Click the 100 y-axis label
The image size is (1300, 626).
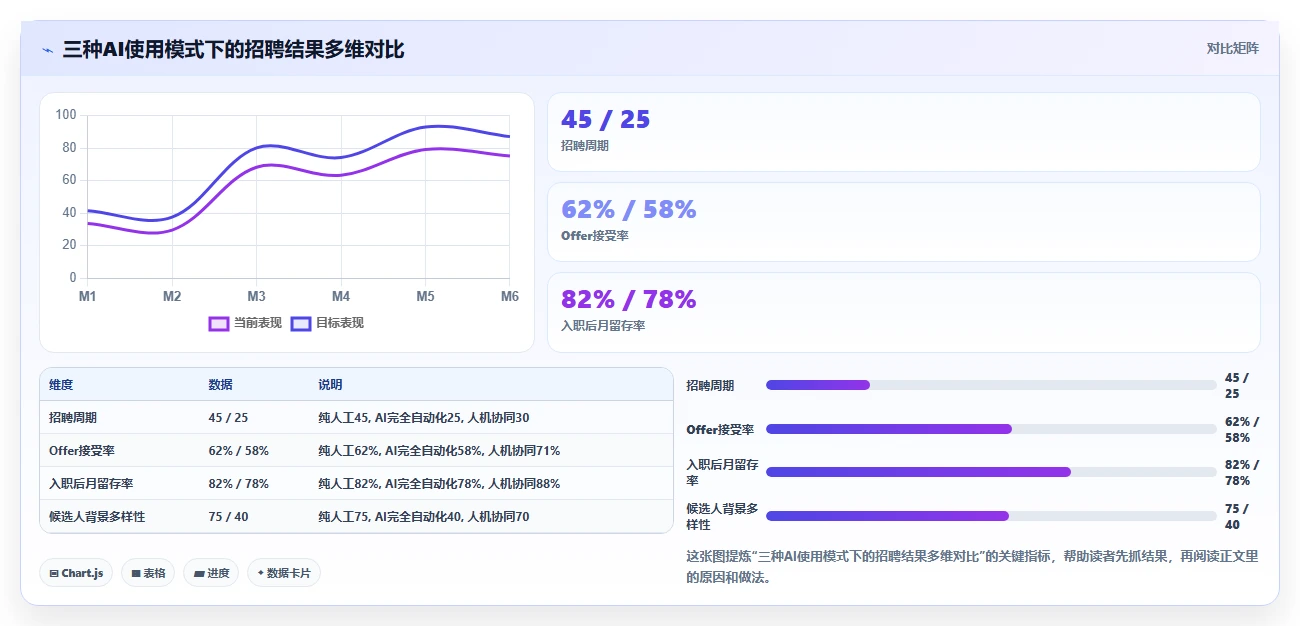click(x=66, y=115)
